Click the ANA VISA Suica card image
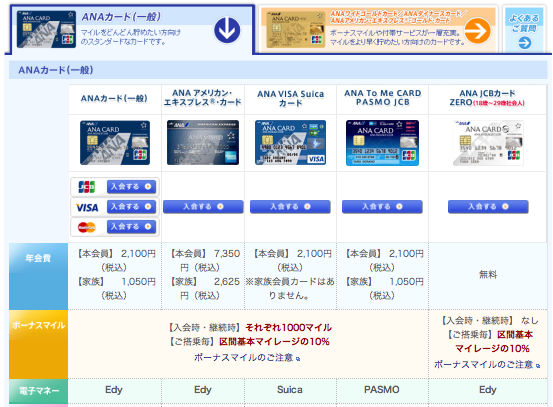The height and width of the screenshot is (407, 553). click(x=290, y=142)
